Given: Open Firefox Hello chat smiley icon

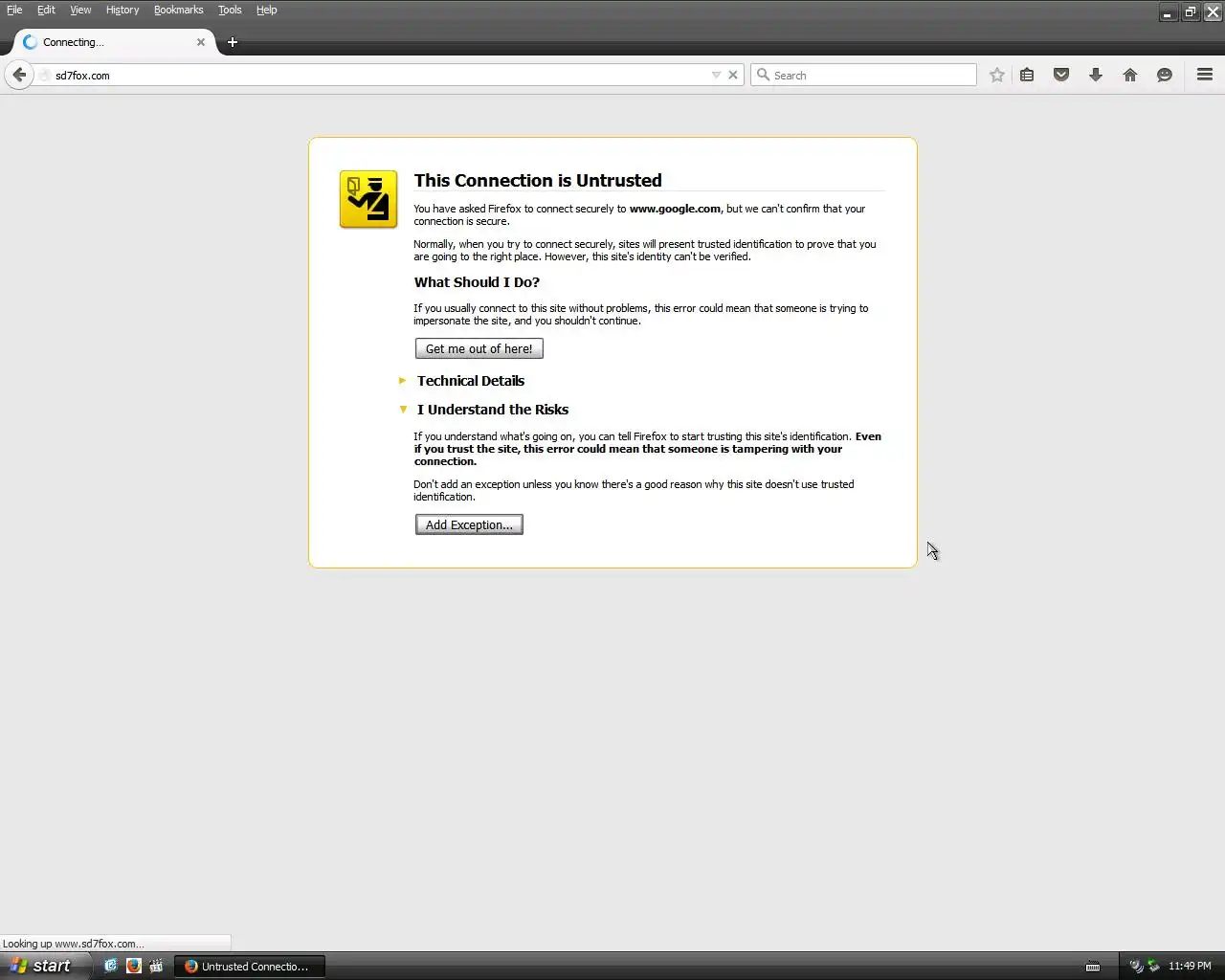Looking at the screenshot, I should (1165, 75).
